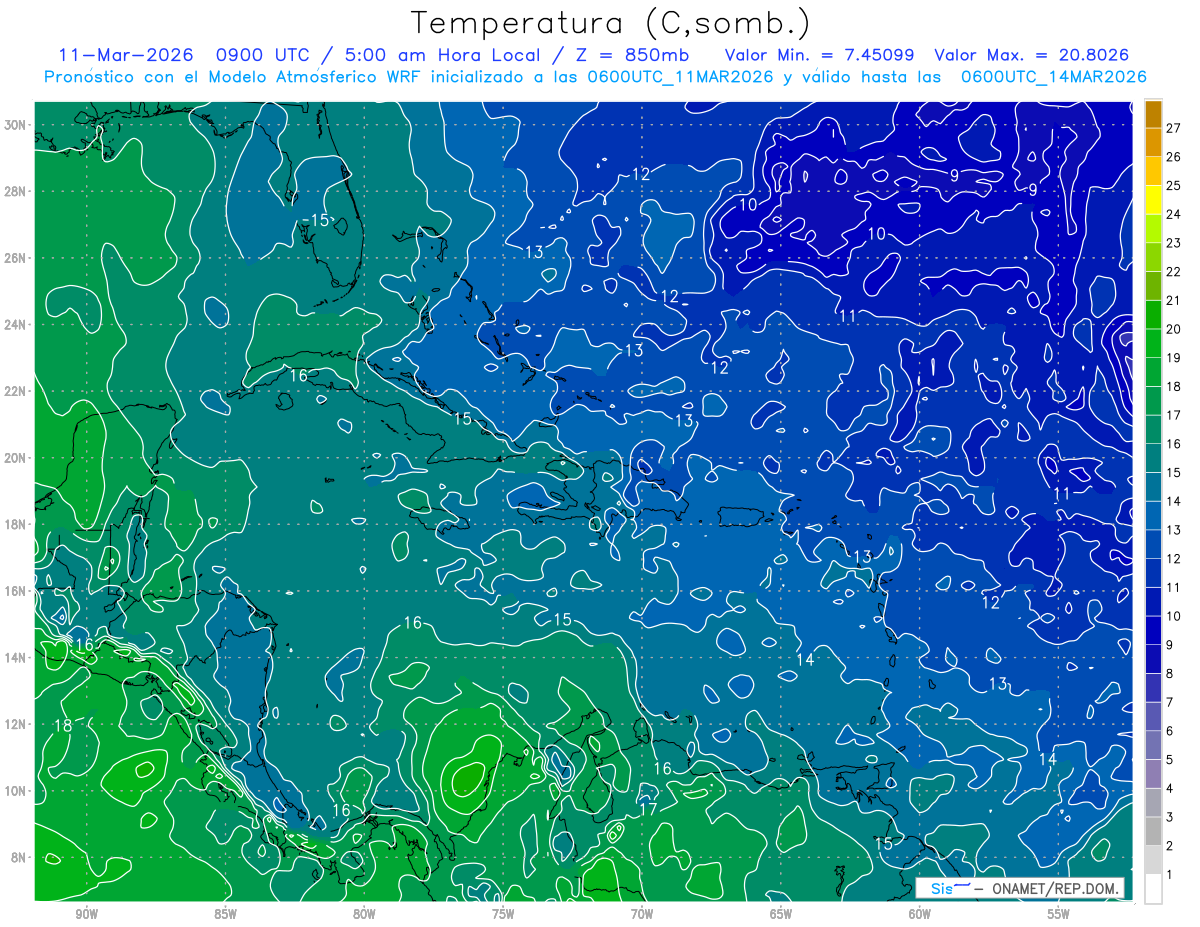Click the "Valor Max. = 20.8026" text
Image resolution: width=1200 pixels, height=927 pixels.
pyautogui.click(x=1033, y=54)
